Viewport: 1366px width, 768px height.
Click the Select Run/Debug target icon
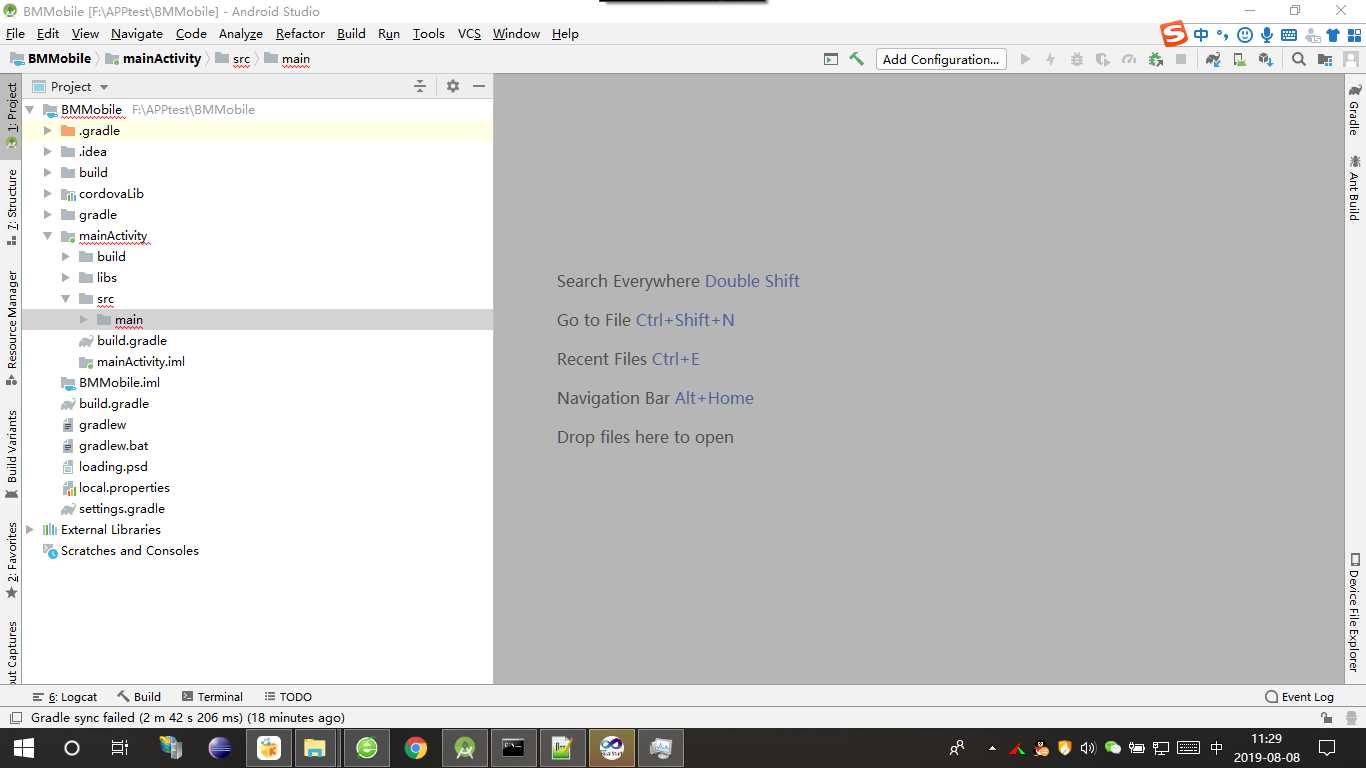(x=831, y=59)
